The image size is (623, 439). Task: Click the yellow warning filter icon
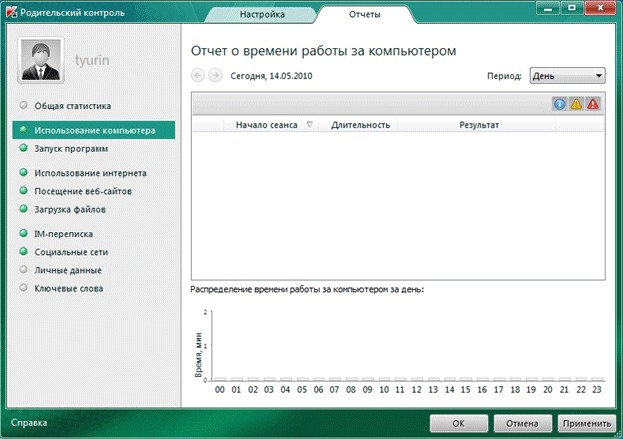(x=576, y=104)
